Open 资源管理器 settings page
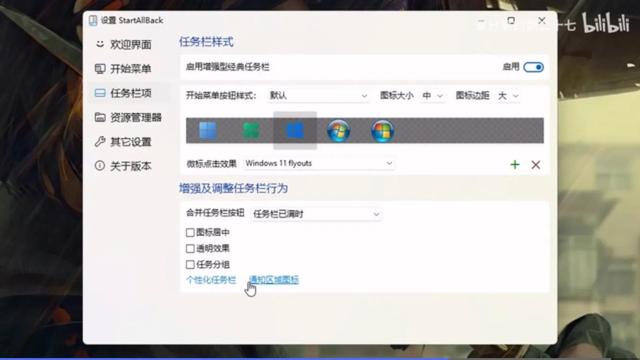 129,118
